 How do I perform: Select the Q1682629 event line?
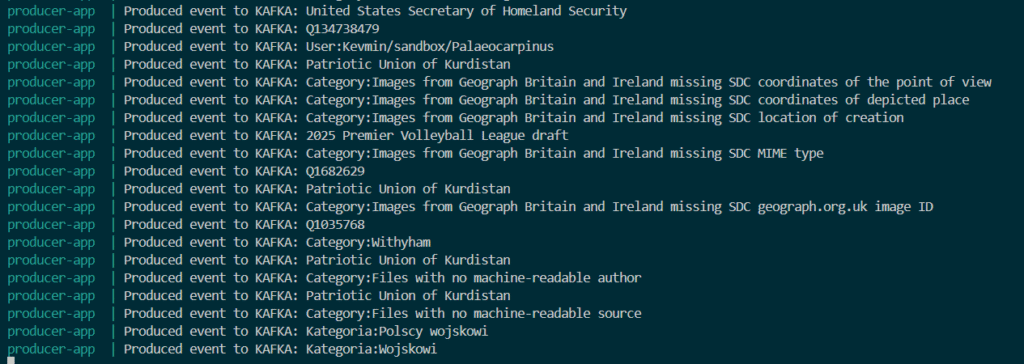[186, 171]
